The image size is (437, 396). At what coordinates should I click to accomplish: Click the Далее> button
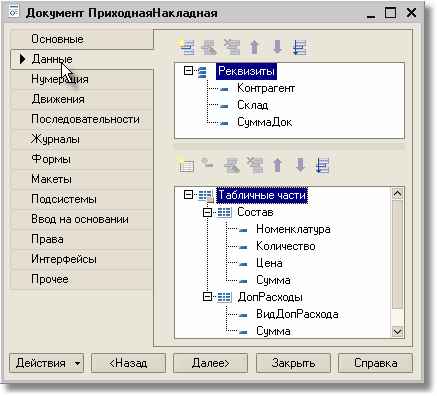pyautogui.click(x=211, y=363)
